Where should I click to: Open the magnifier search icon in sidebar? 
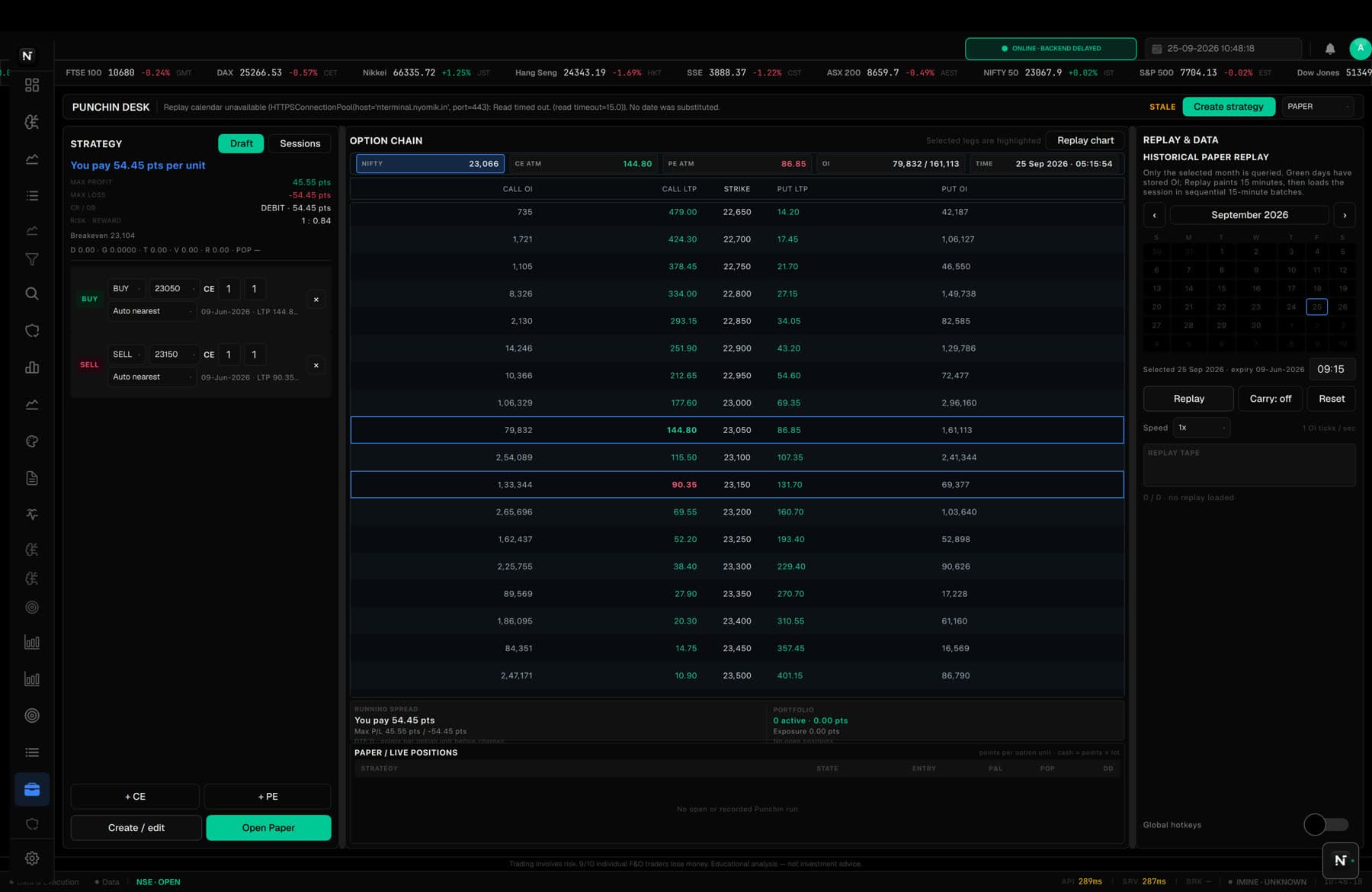(32, 294)
